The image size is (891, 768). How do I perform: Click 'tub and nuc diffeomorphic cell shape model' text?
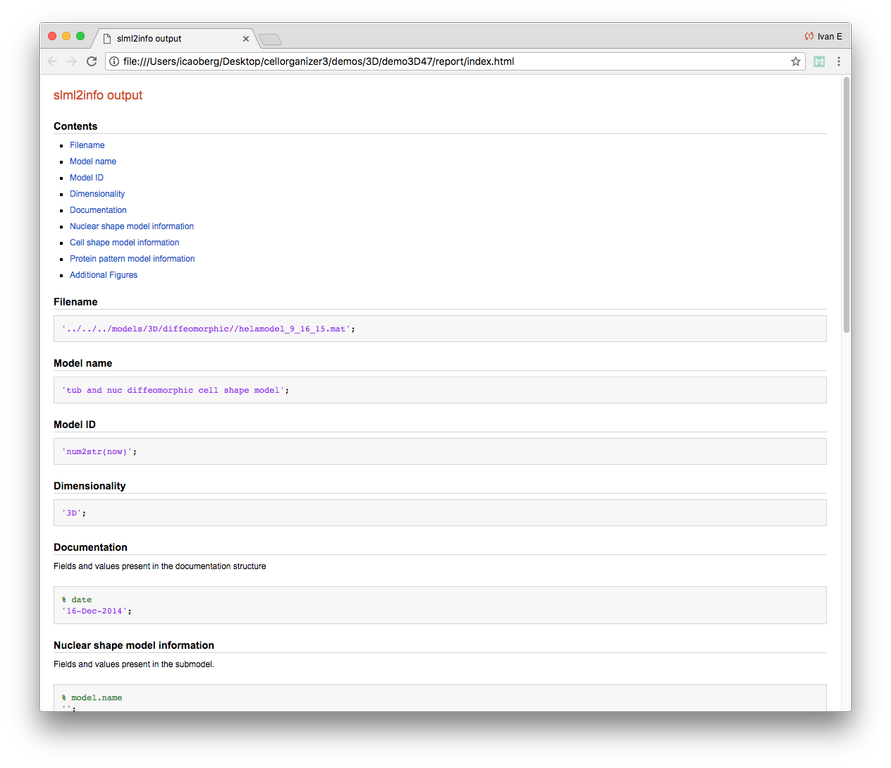pyautogui.click(x=173, y=390)
